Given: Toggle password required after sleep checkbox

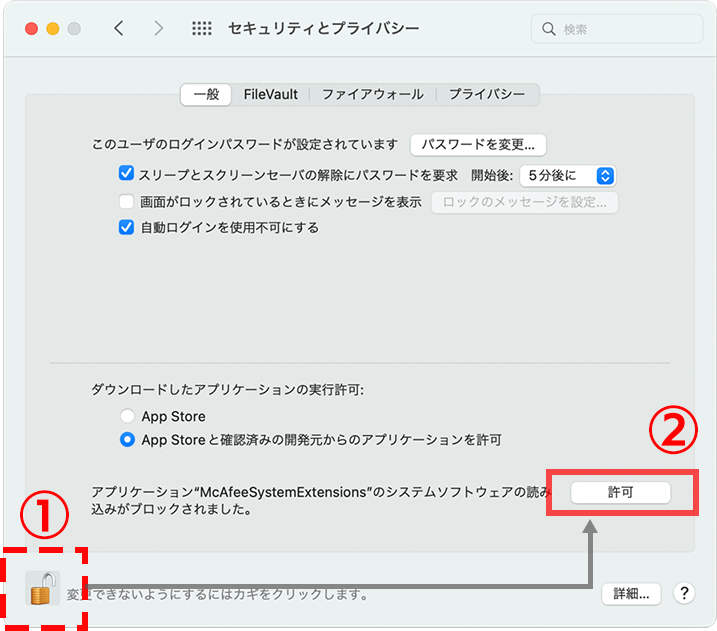Looking at the screenshot, I should tap(126, 174).
